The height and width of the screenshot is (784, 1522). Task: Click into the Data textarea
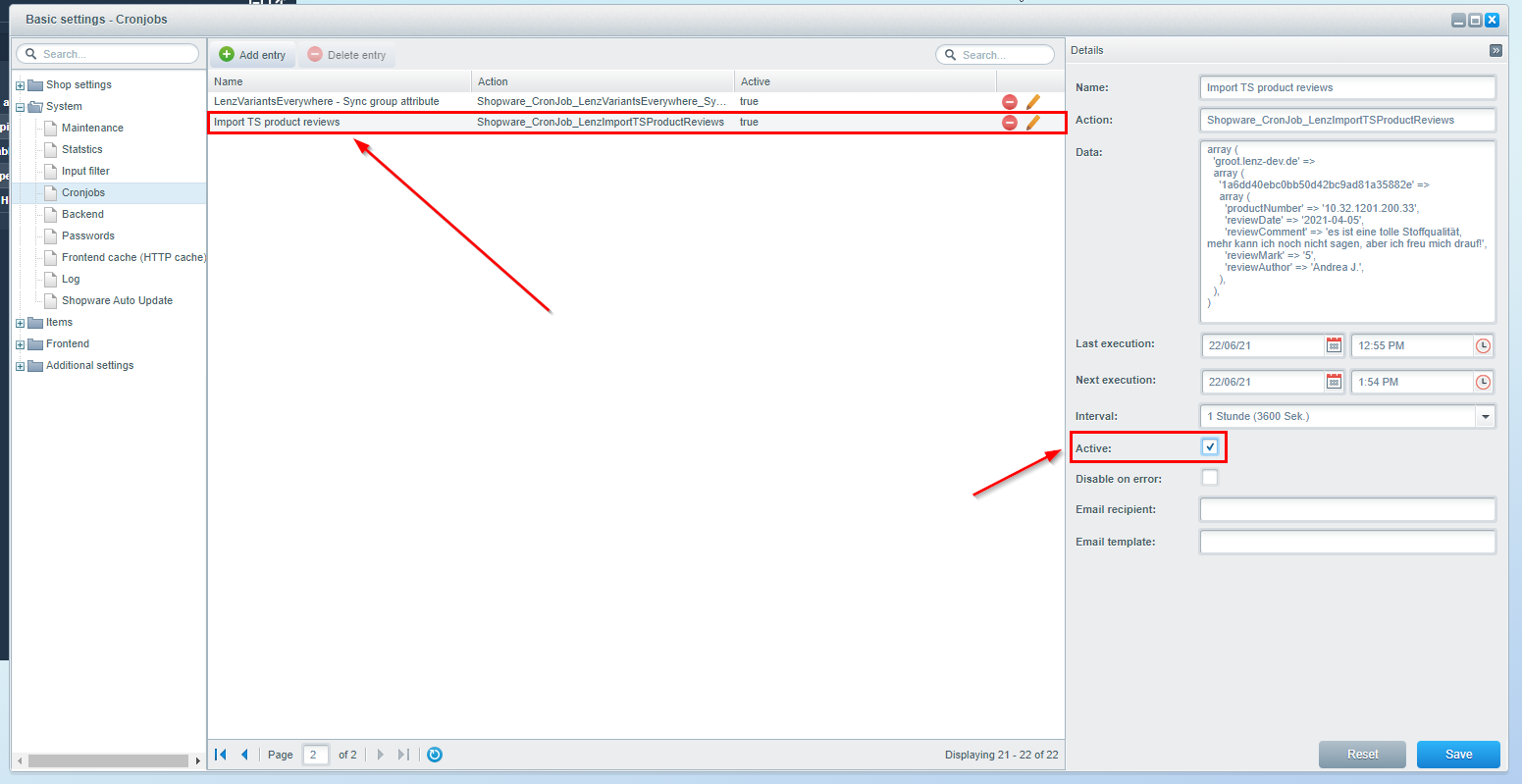click(1347, 232)
